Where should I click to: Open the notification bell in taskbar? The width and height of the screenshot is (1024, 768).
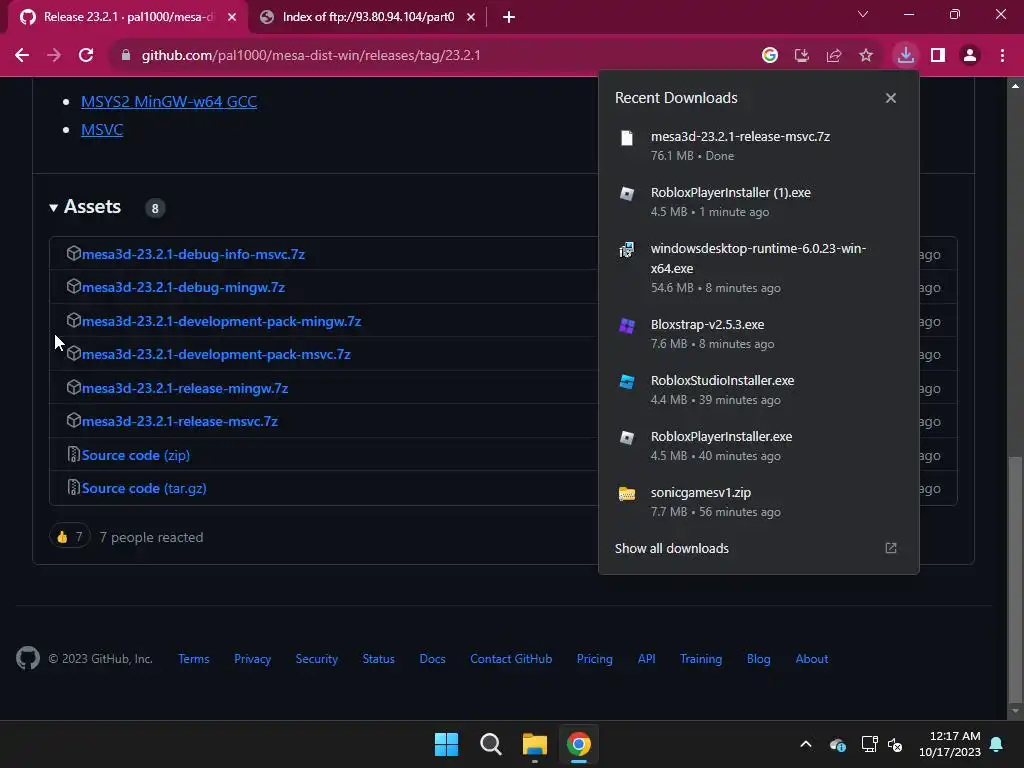(996, 744)
